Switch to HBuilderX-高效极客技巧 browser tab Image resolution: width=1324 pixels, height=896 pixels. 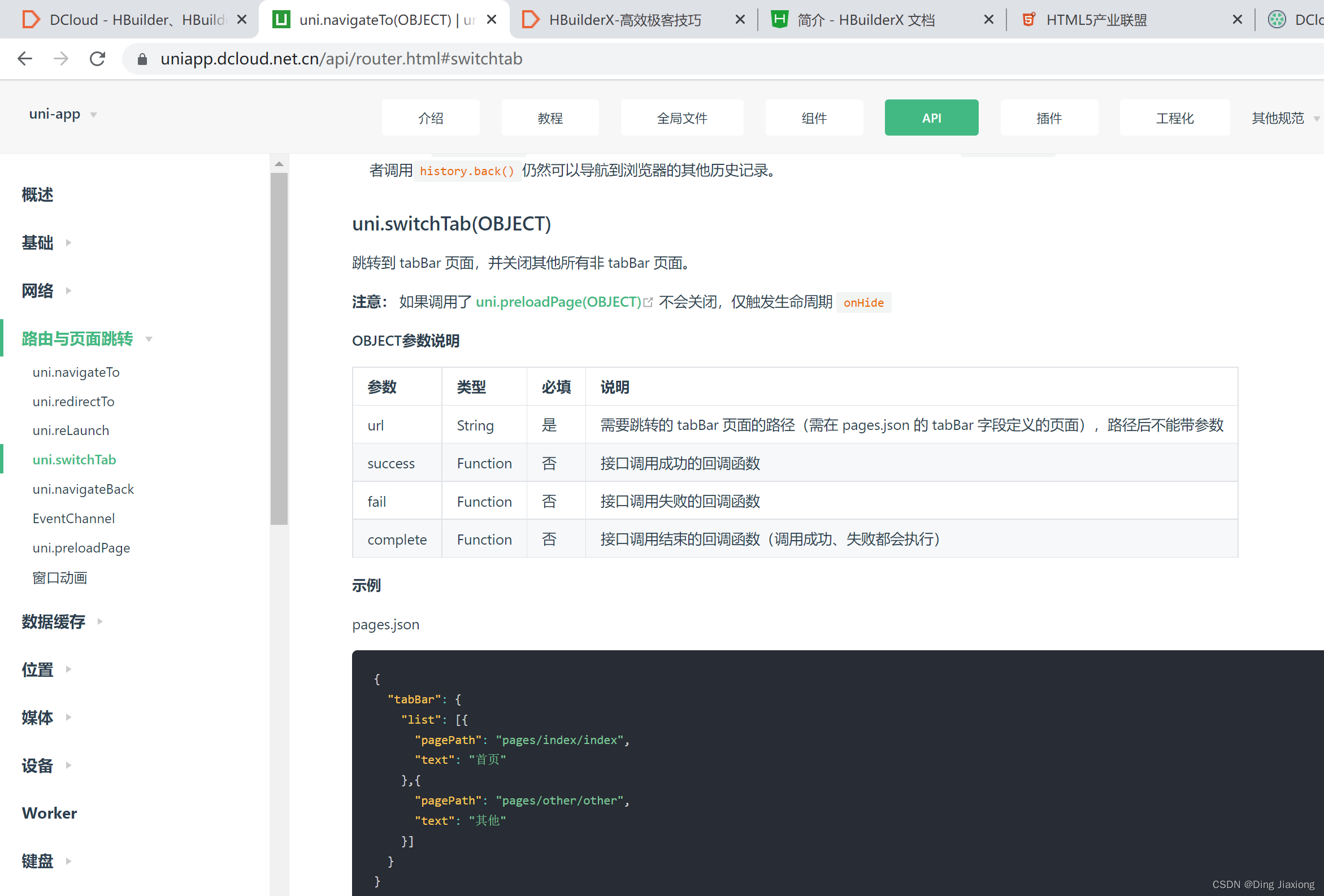(x=632, y=20)
